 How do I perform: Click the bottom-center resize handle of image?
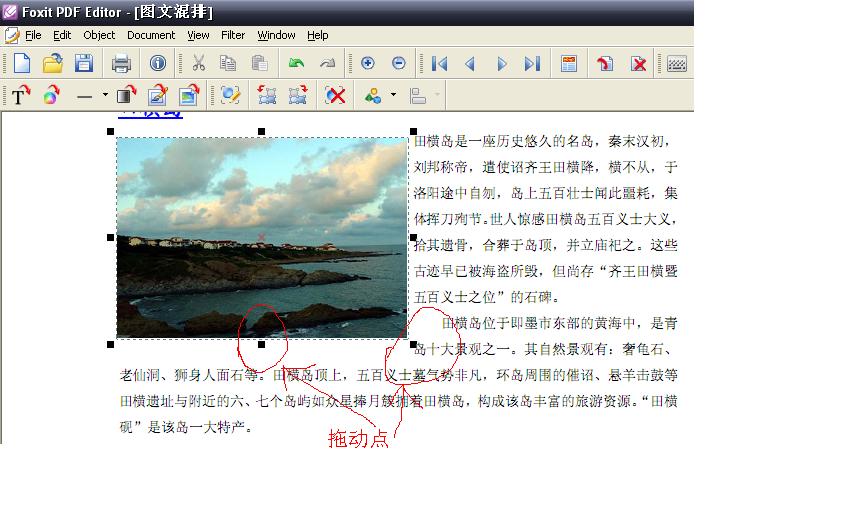tap(262, 344)
